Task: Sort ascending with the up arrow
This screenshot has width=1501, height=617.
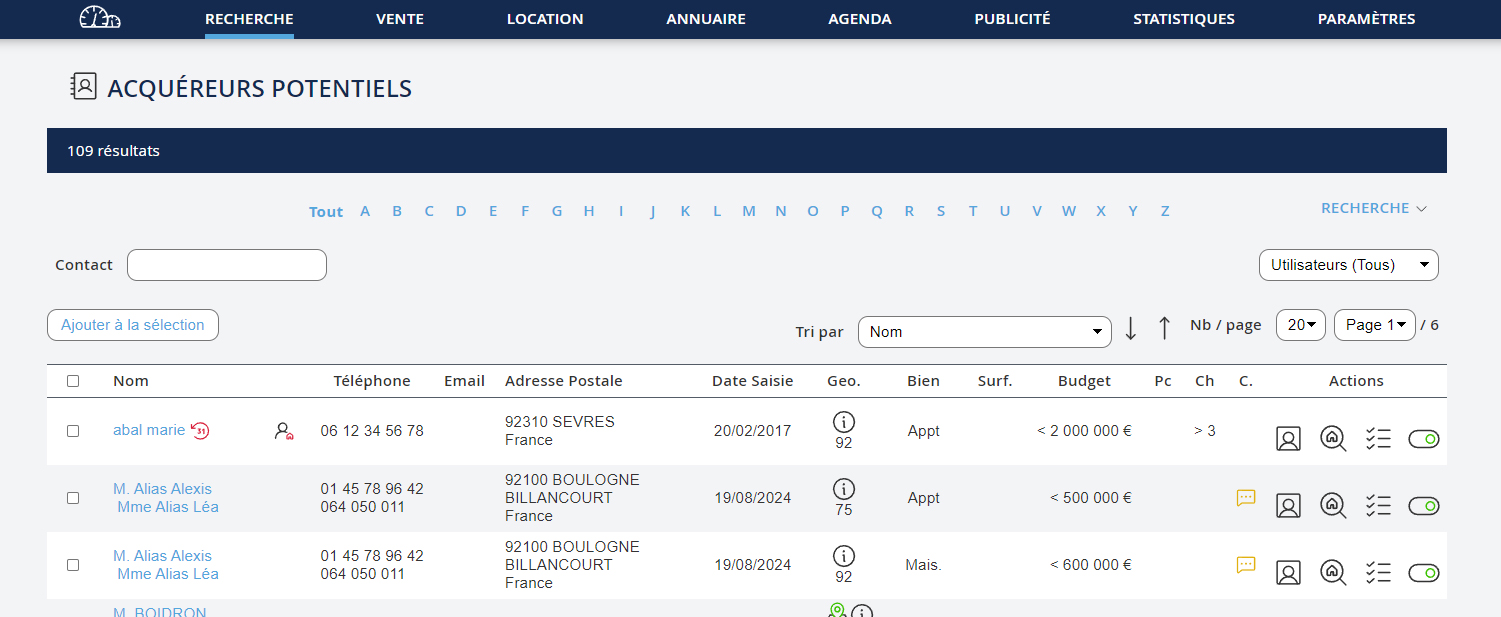Action: (x=1164, y=328)
